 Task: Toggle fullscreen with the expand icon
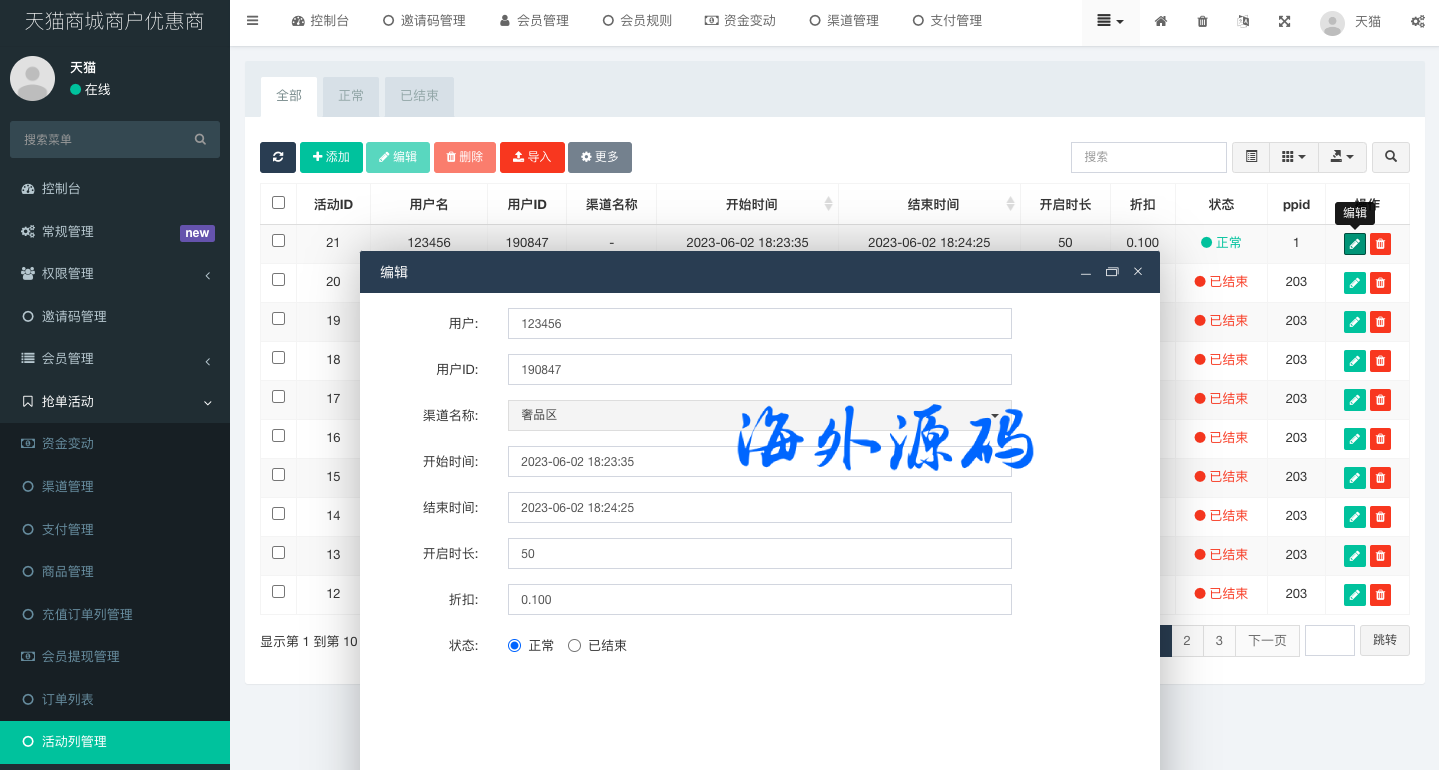tap(1284, 21)
